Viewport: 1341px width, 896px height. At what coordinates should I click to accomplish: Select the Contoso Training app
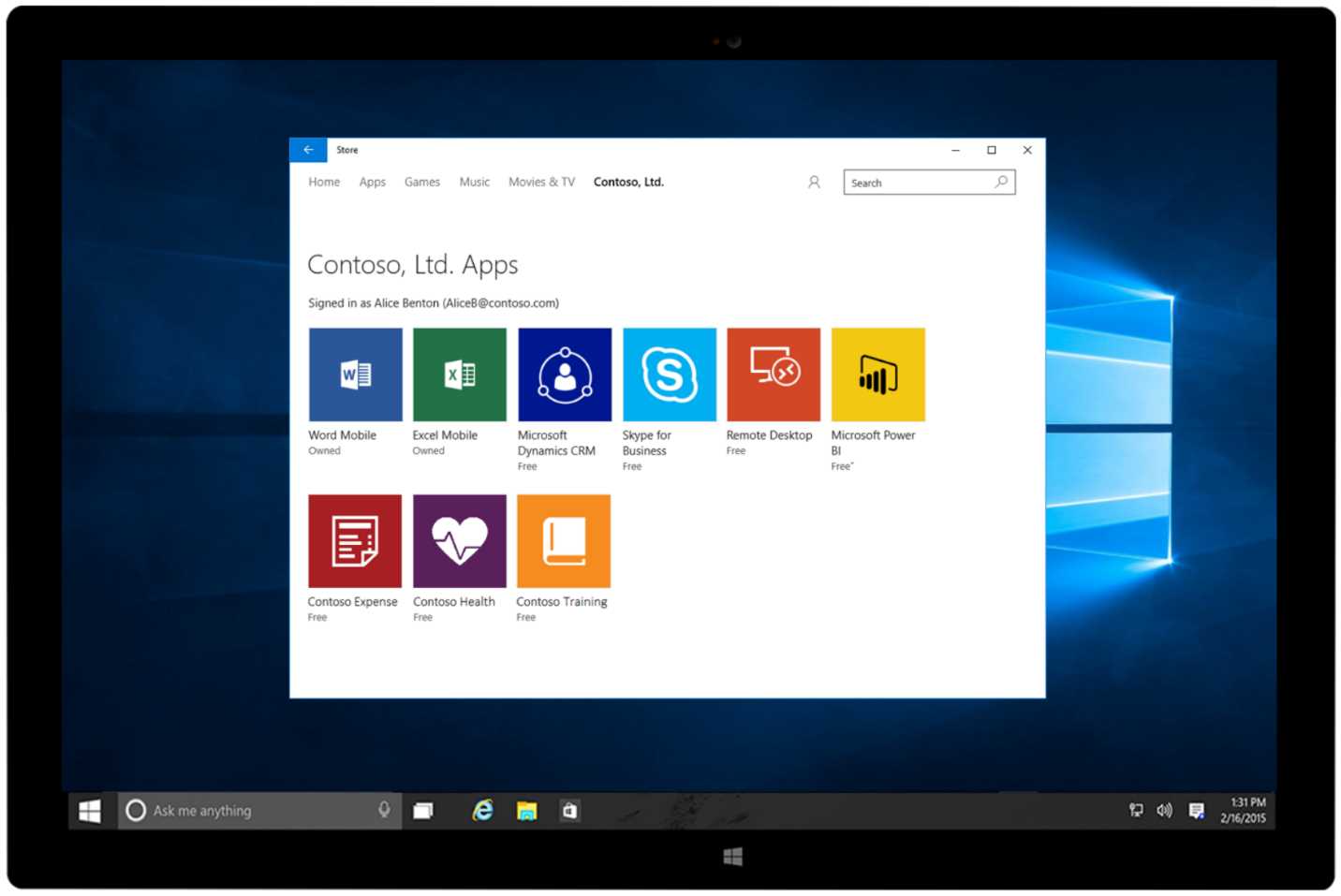564,540
